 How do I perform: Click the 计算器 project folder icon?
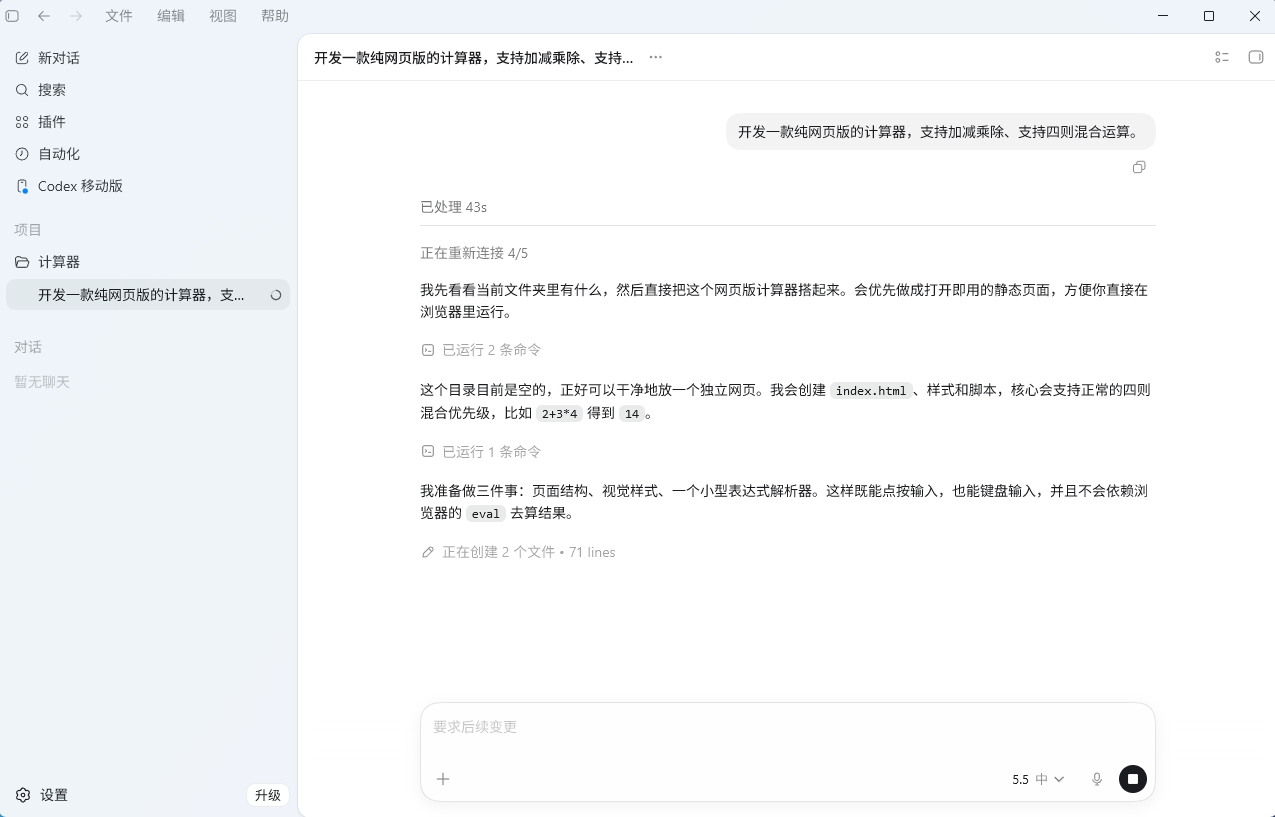[x=22, y=262]
